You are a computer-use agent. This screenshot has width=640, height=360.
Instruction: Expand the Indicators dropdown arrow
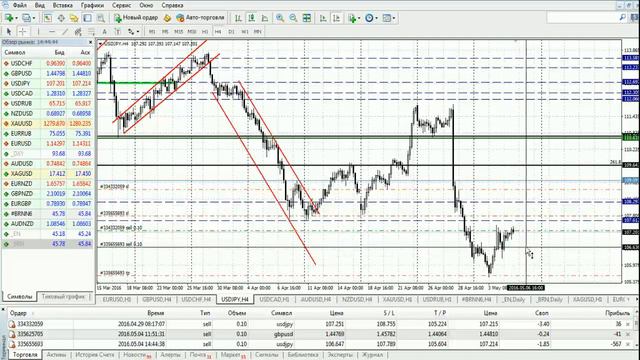(359, 18)
